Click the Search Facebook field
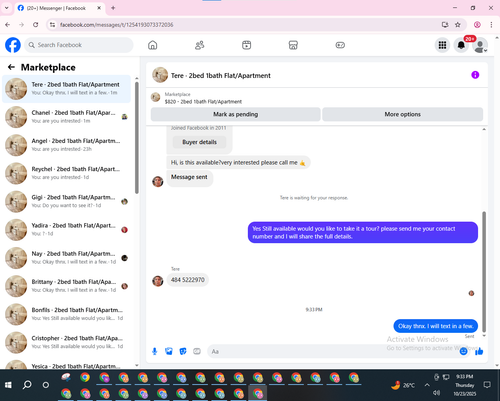The image size is (500, 401). coord(79,45)
